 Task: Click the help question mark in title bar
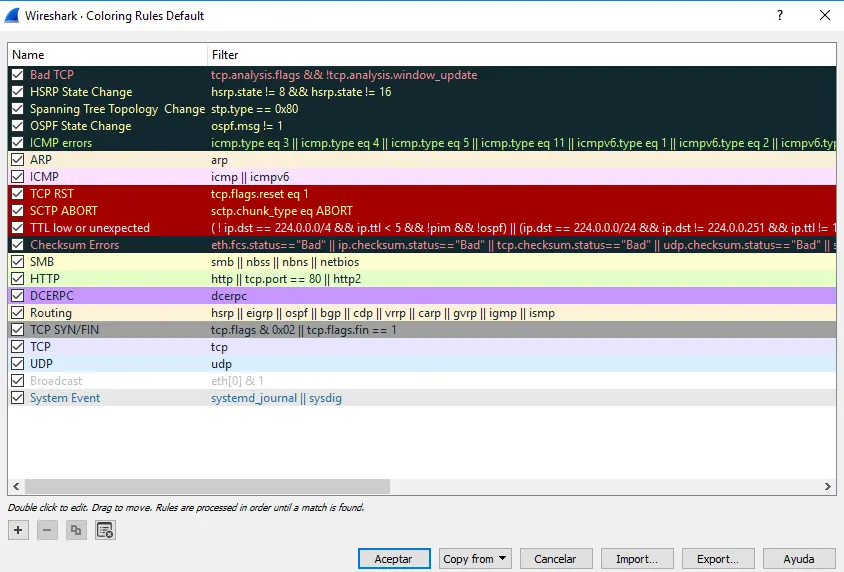780,15
